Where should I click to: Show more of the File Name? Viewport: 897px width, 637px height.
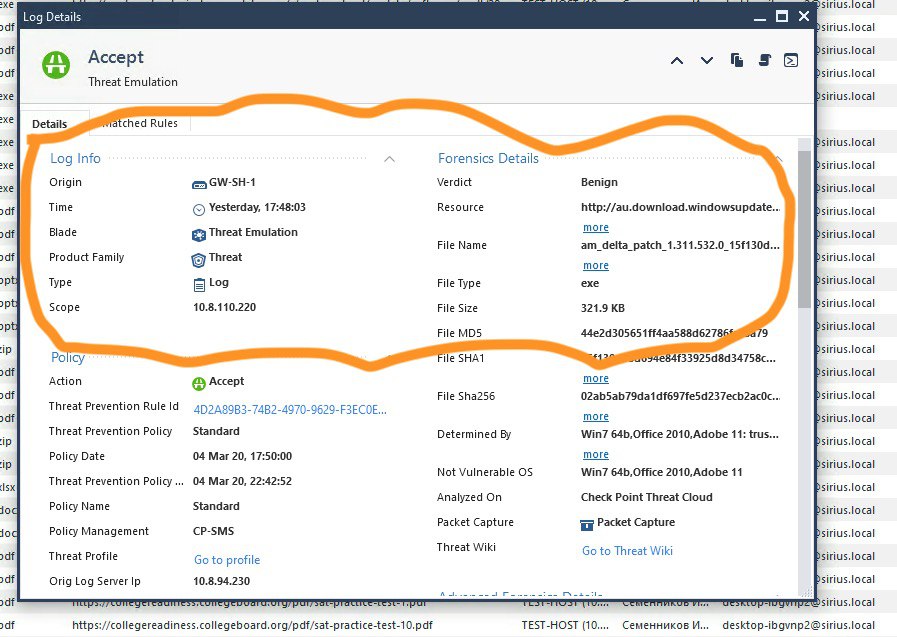click(x=596, y=265)
